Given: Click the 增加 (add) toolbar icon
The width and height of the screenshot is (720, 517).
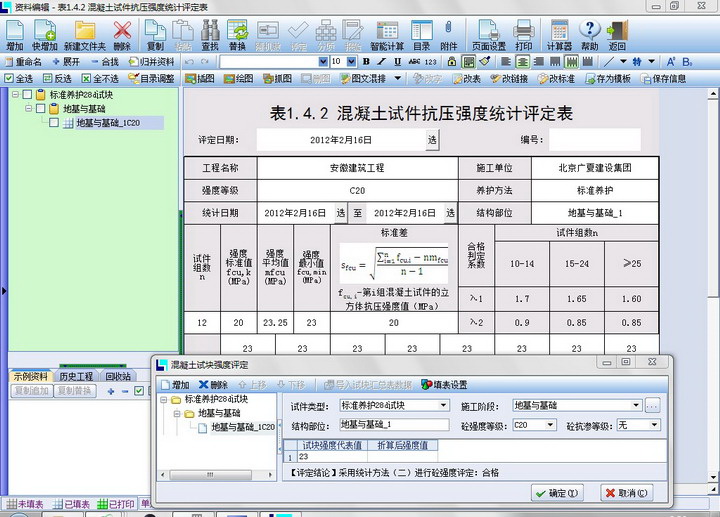Looking at the screenshot, I should [15, 35].
